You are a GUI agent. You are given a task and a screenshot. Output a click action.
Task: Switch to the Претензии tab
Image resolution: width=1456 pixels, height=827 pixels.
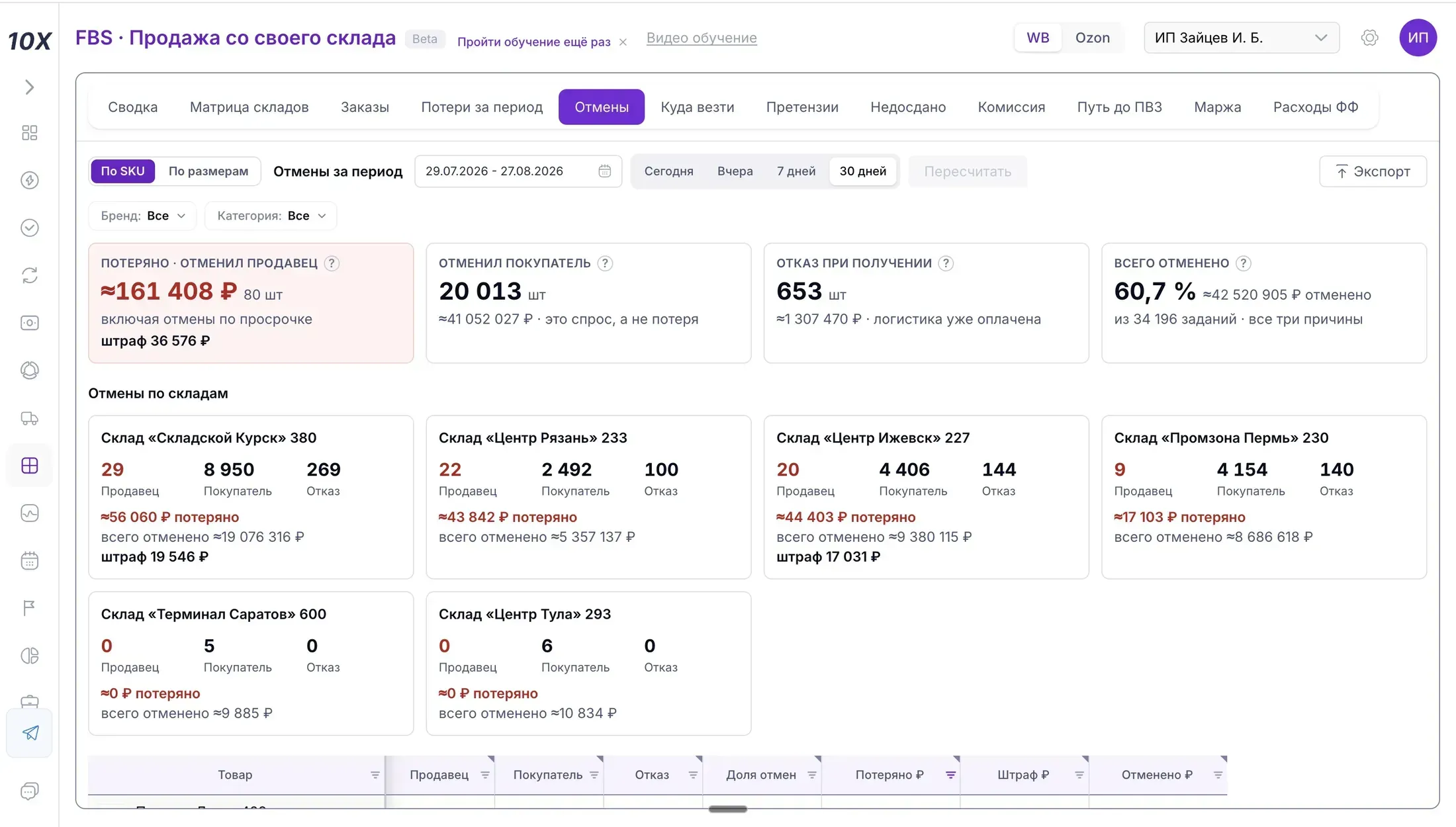pos(802,107)
